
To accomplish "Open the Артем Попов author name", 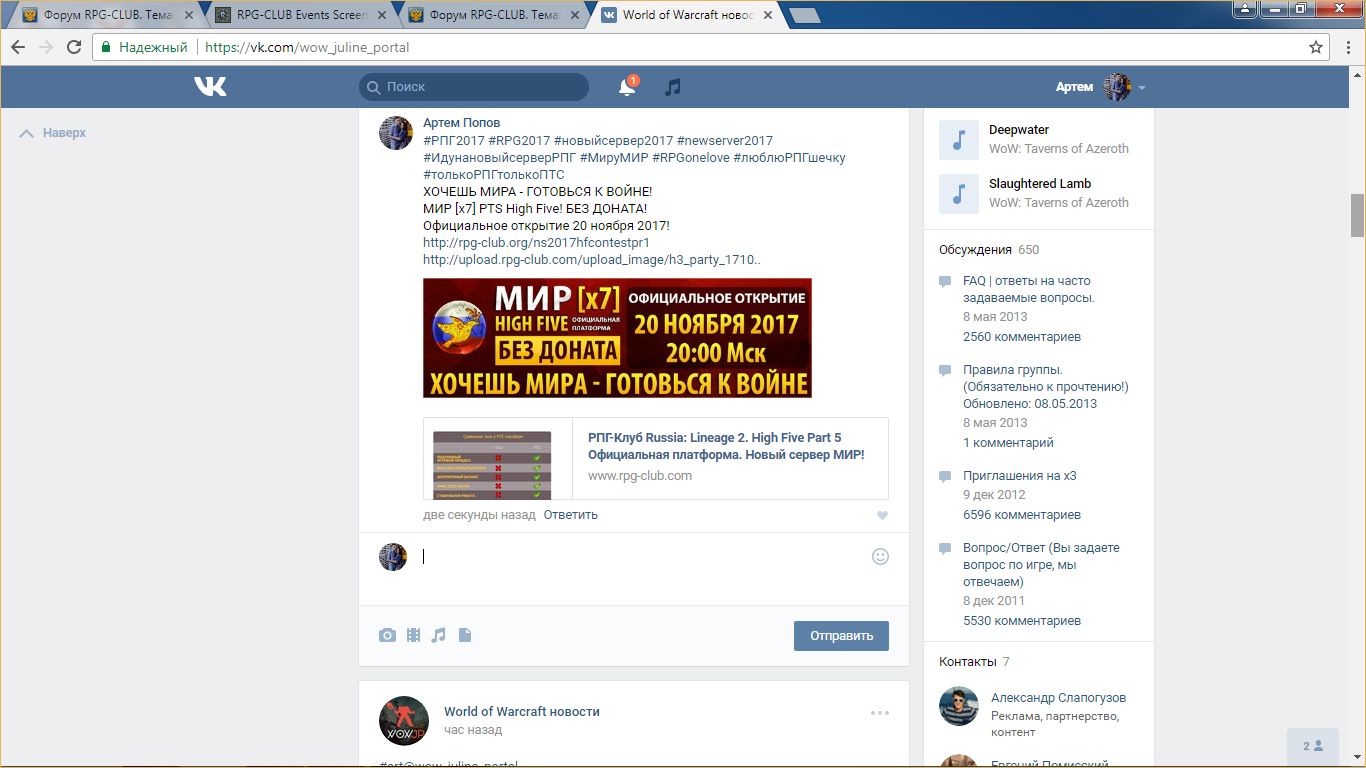I will tap(462, 123).
